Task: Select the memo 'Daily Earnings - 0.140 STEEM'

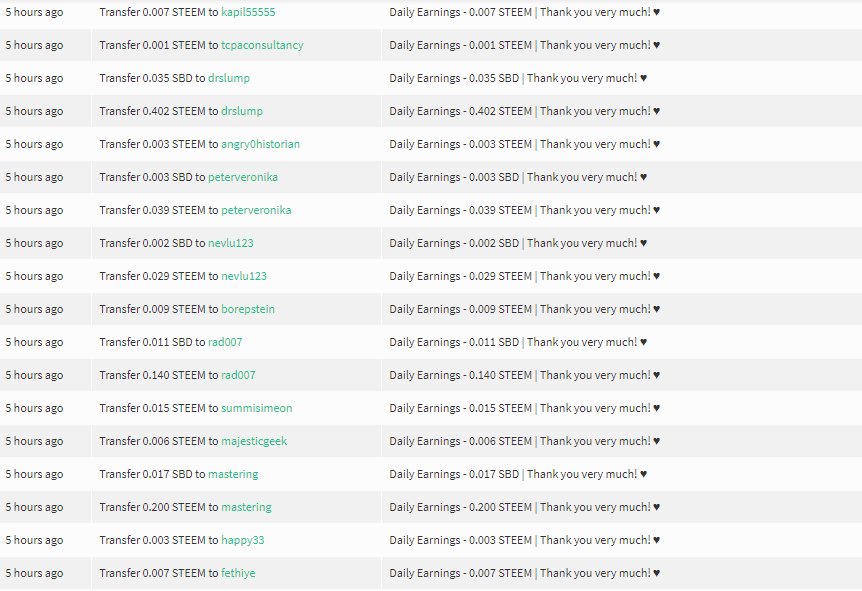Action: pyautogui.click(x=461, y=375)
